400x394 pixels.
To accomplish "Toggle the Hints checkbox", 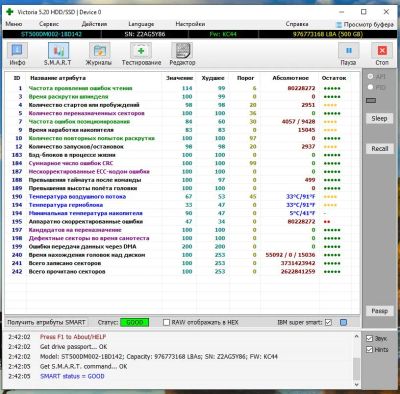I will (x=369, y=349).
